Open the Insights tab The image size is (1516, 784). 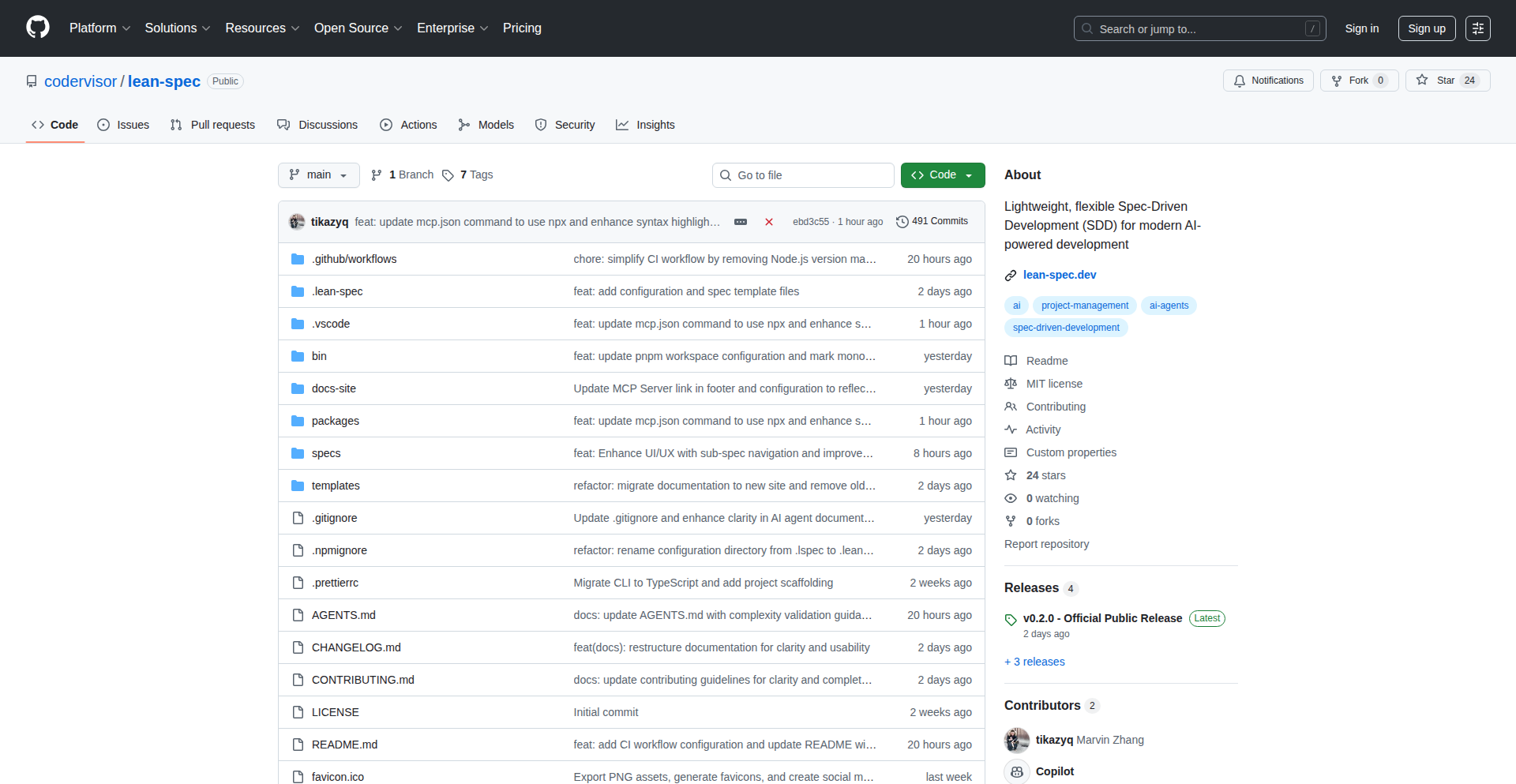[645, 125]
